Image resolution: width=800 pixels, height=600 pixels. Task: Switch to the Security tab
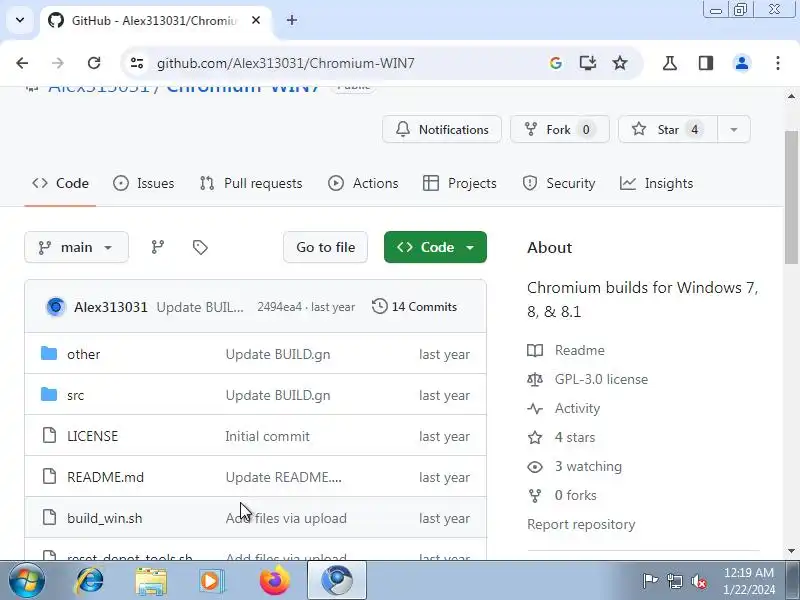(559, 183)
